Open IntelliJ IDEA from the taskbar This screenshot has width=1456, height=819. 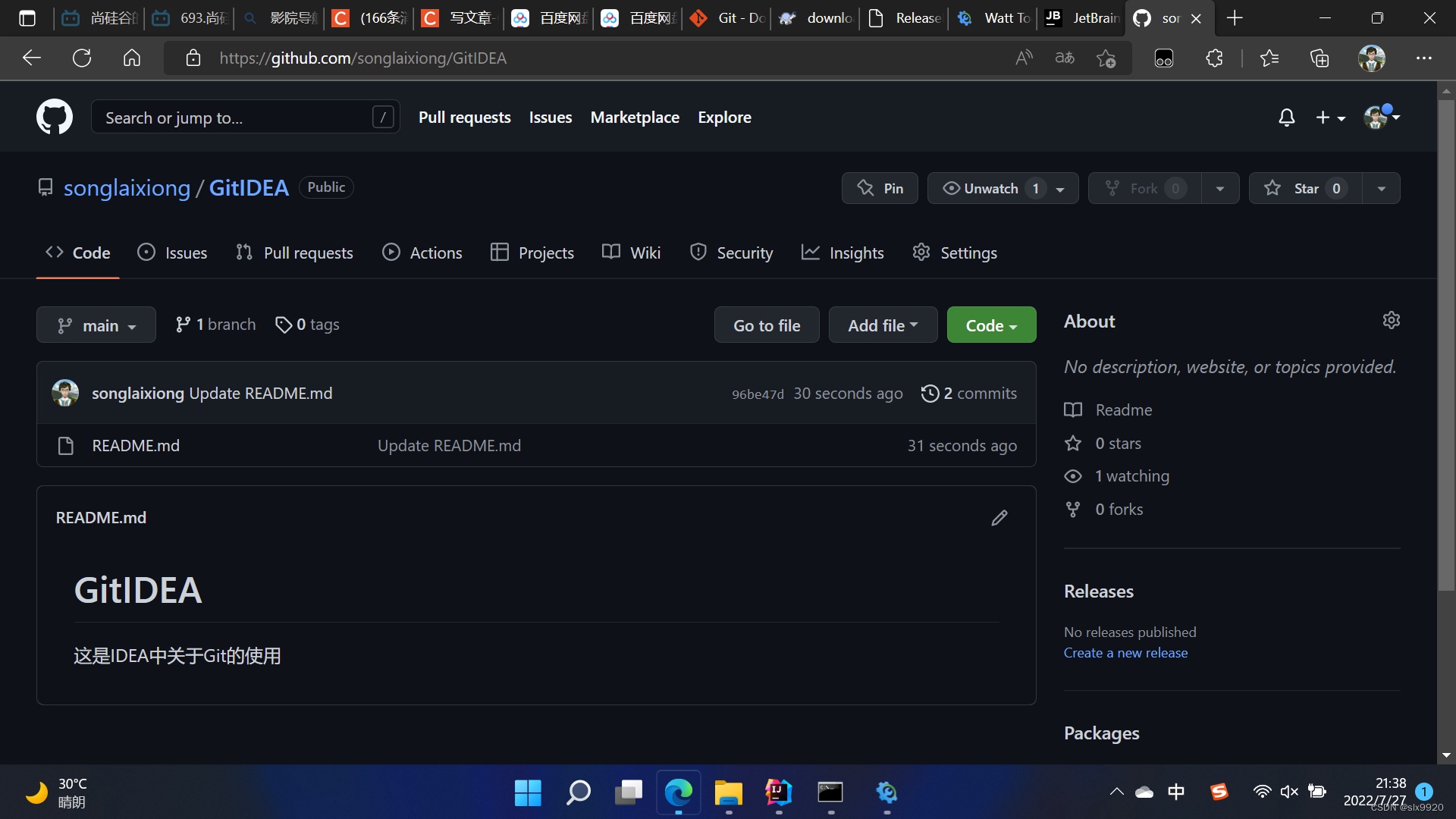click(779, 792)
